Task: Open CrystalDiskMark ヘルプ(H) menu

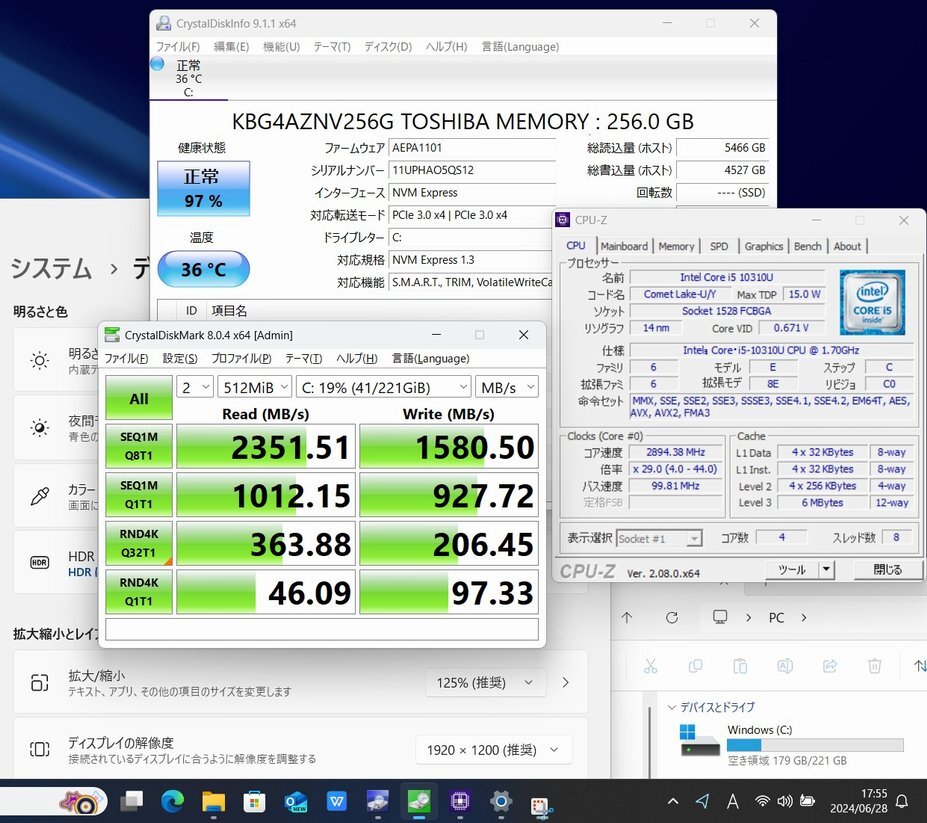Action: coord(356,358)
